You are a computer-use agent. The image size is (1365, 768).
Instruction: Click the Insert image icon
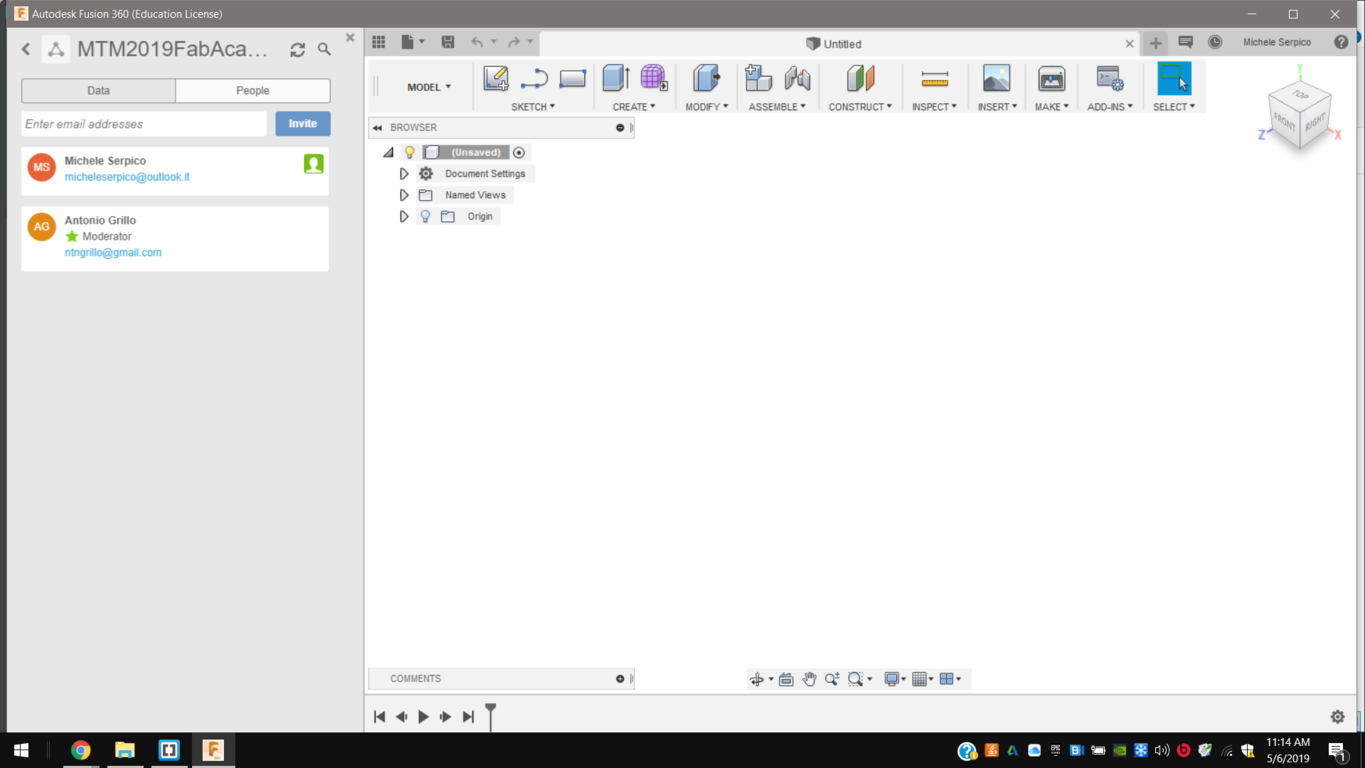996,78
